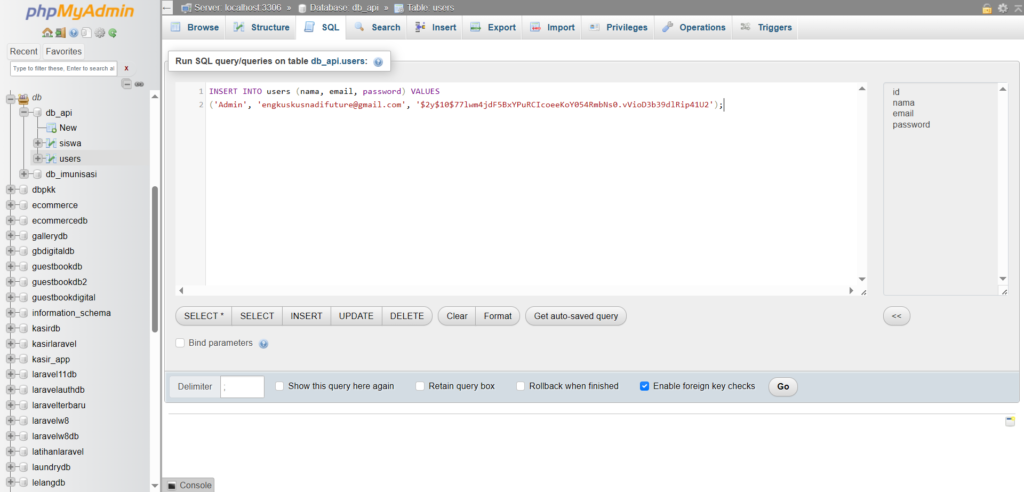Uncheck 'Enable foreign key checks'
The width and height of the screenshot is (1024, 492).
click(645, 386)
